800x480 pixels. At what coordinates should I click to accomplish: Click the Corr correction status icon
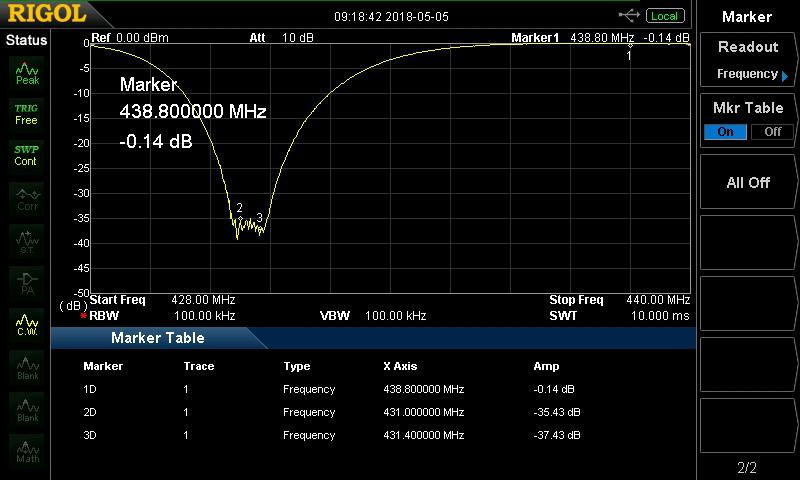27,198
